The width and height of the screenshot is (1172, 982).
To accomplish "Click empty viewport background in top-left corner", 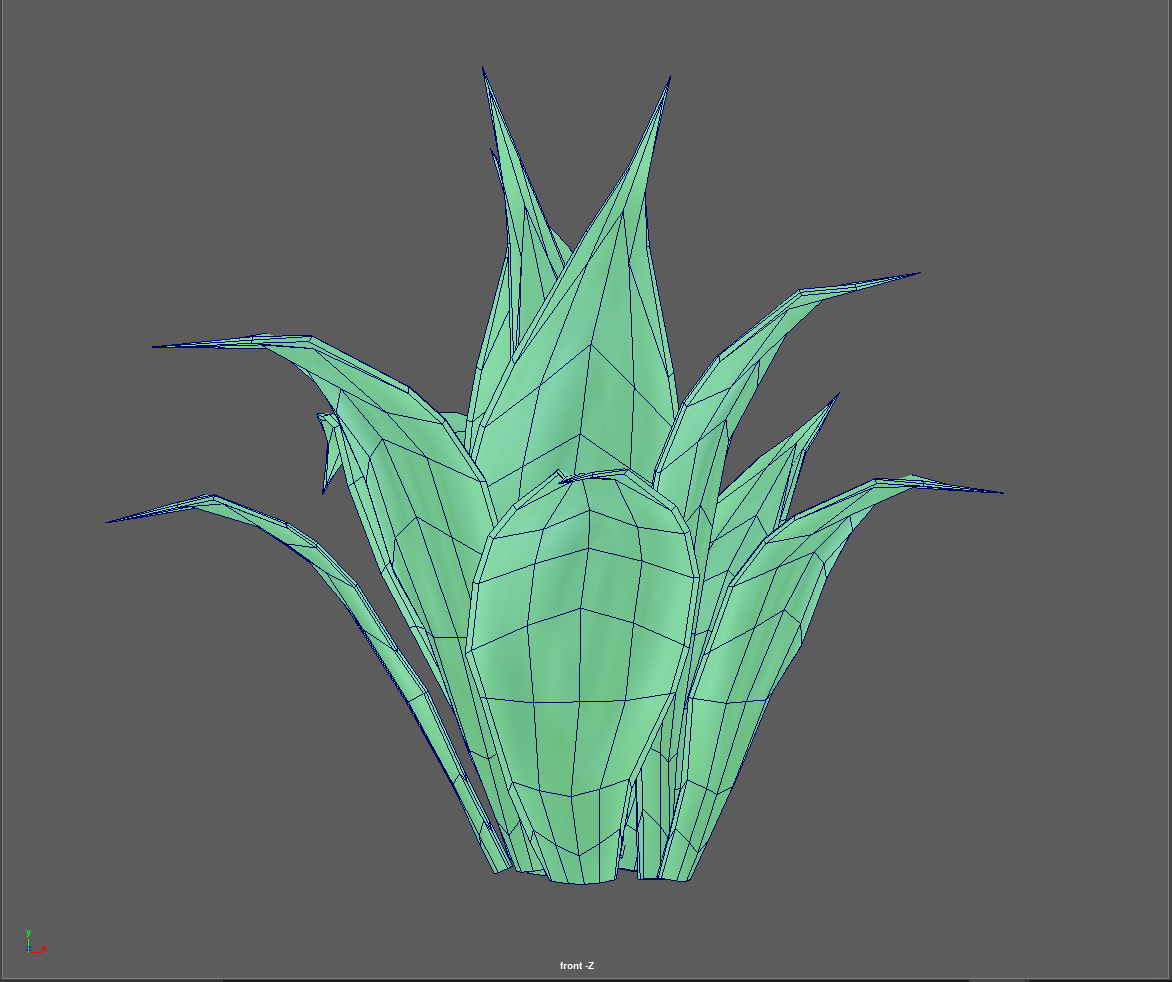I will point(80,80).
